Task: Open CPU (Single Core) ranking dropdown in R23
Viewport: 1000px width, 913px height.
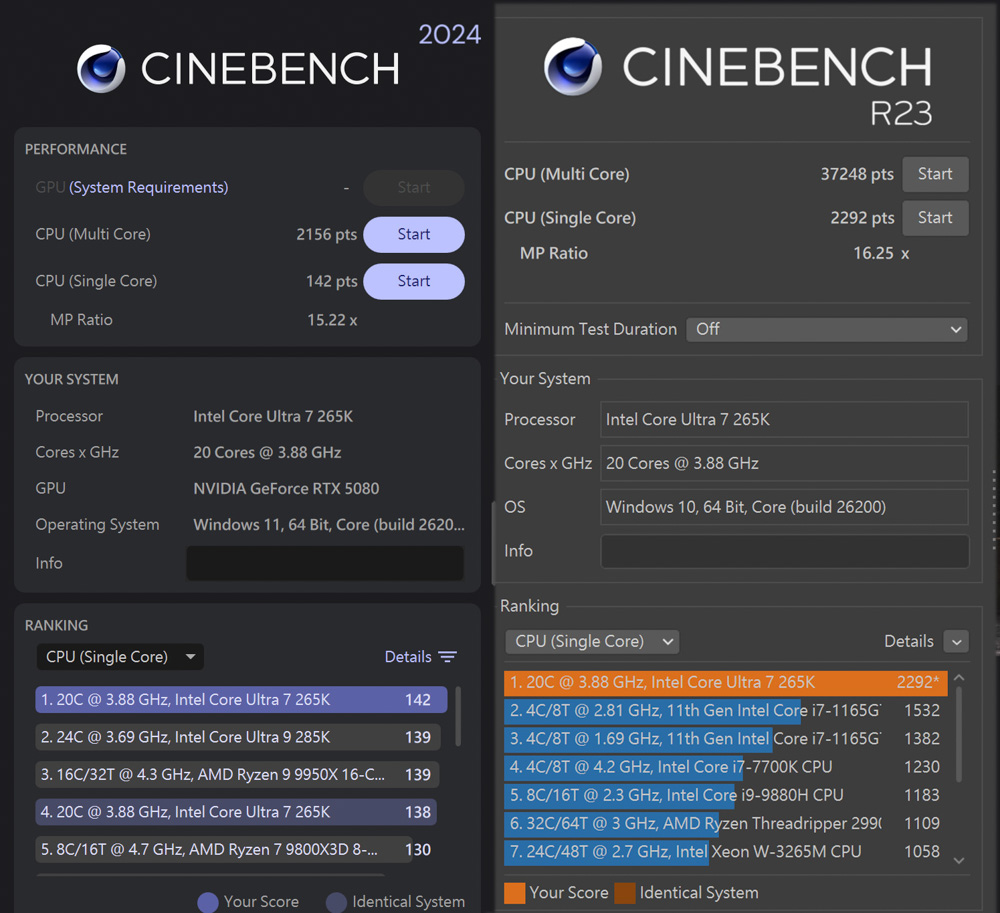Action: (x=592, y=641)
